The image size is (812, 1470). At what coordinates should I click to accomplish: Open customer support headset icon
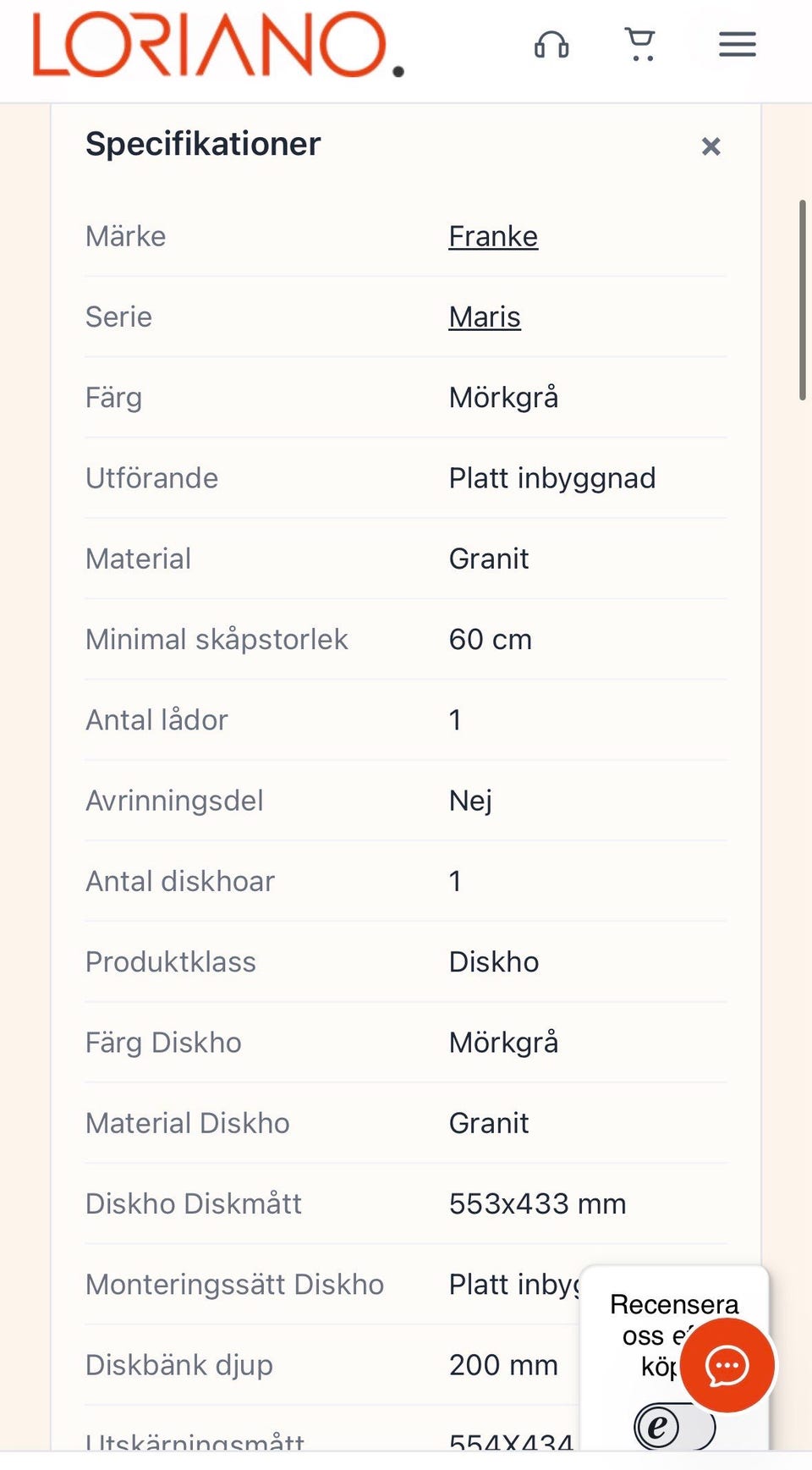(551, 44)
